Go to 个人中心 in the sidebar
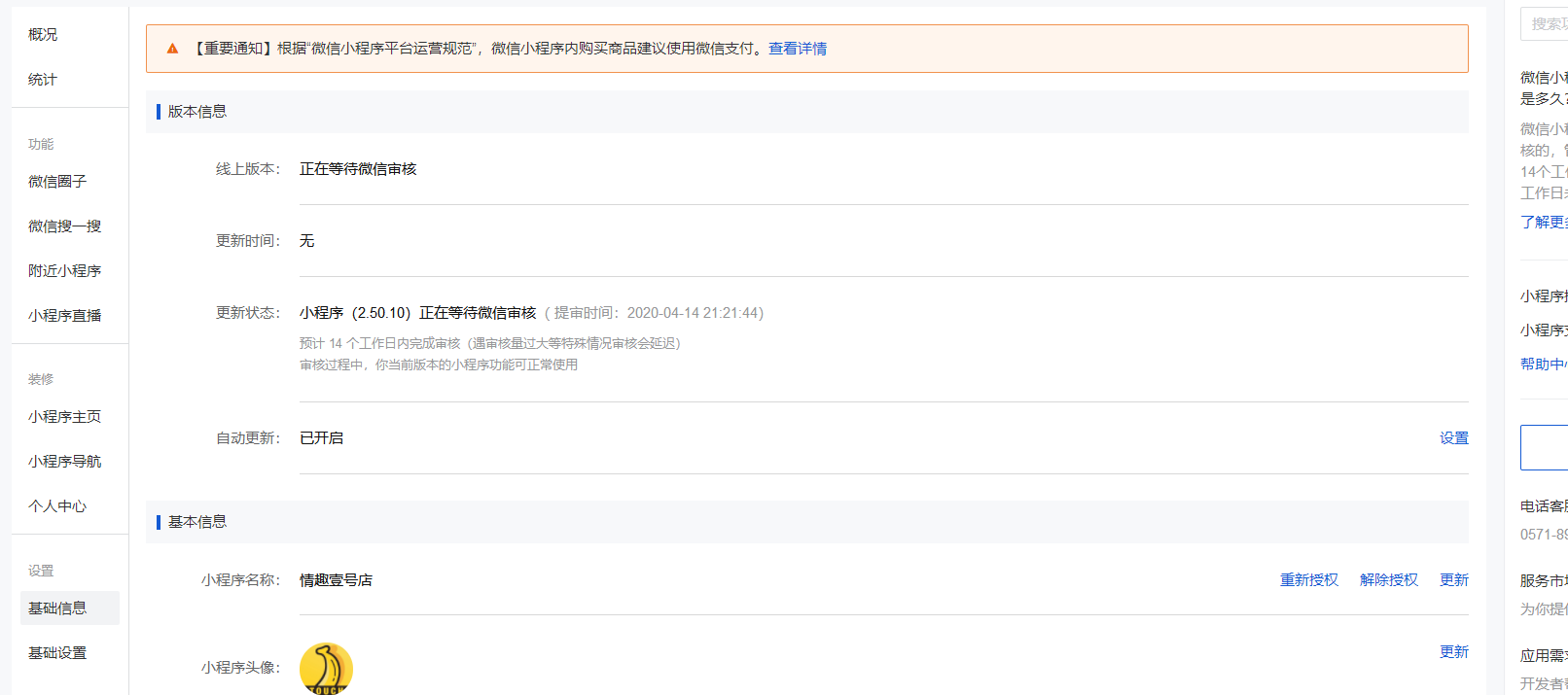The width and height of the screenshot is (1568, 695). pyautogui.click(x=57, y=506)
